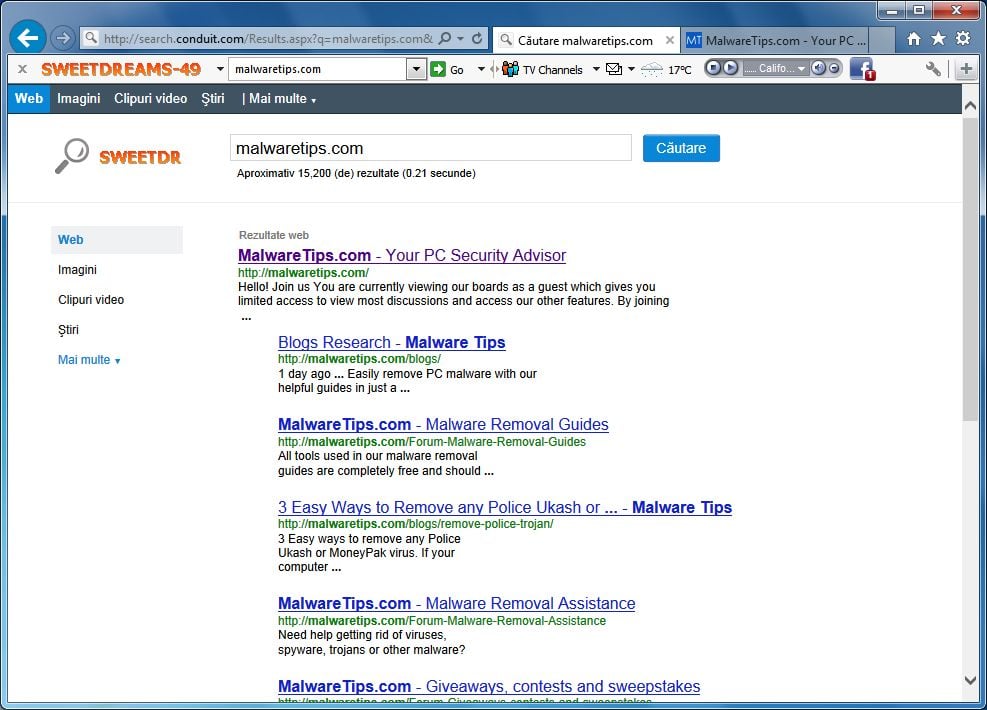Click the weather cloud icon

click(x=651, y=69)
